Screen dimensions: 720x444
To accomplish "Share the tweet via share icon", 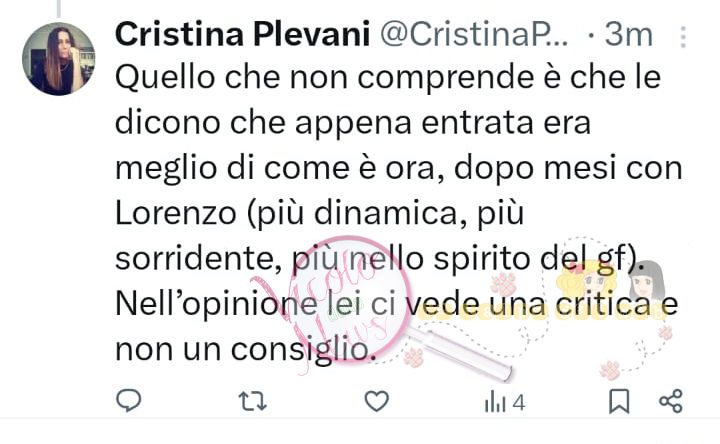I will click(x=671, y=401).
